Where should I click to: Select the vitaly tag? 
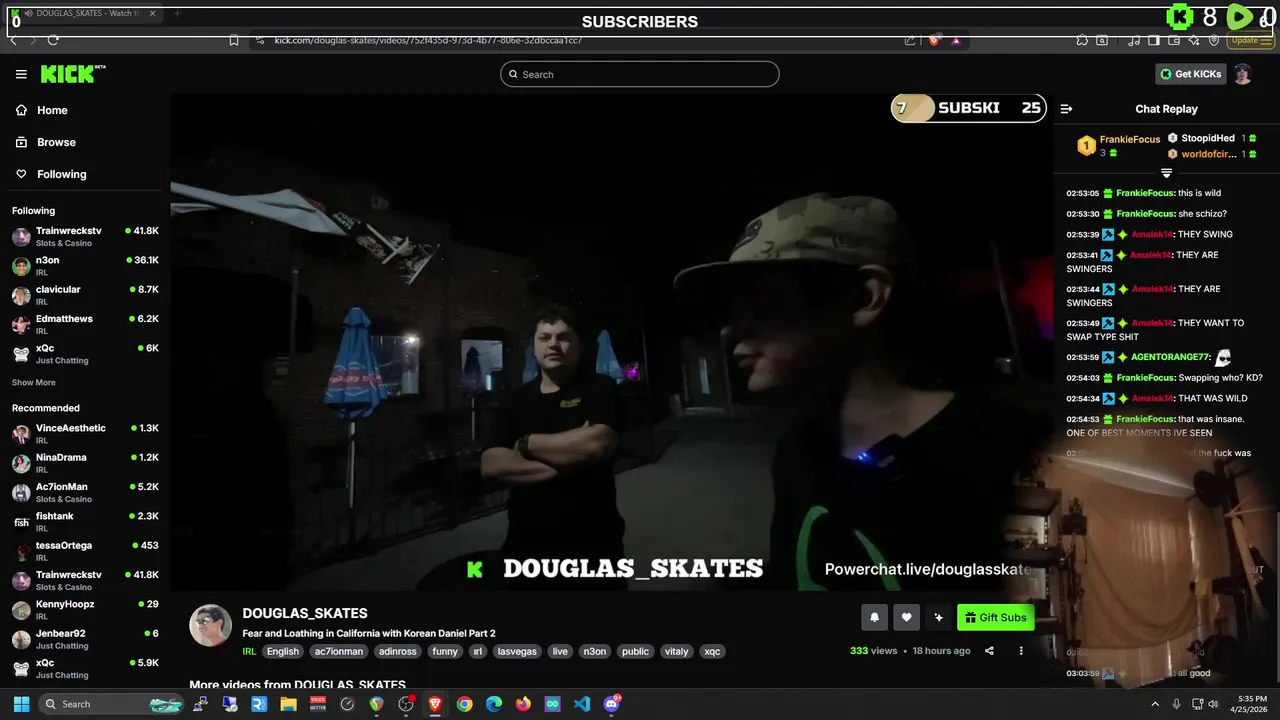coord(677,651)
